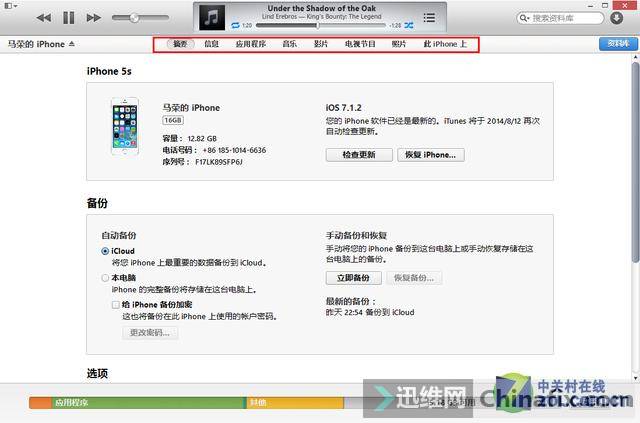Go to the 音乐 tab
This screenshot has height=423, width=640.
click(x=289, y=44)
